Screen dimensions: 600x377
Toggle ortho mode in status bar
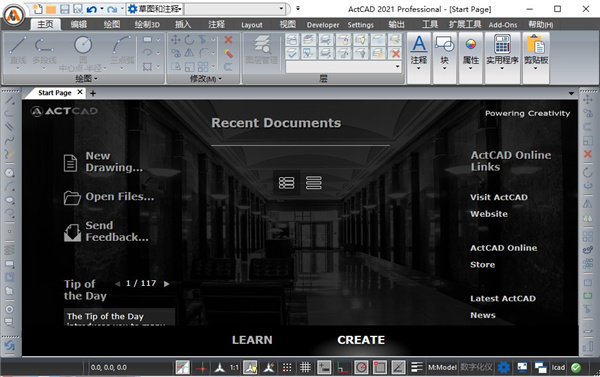point(342,367)
